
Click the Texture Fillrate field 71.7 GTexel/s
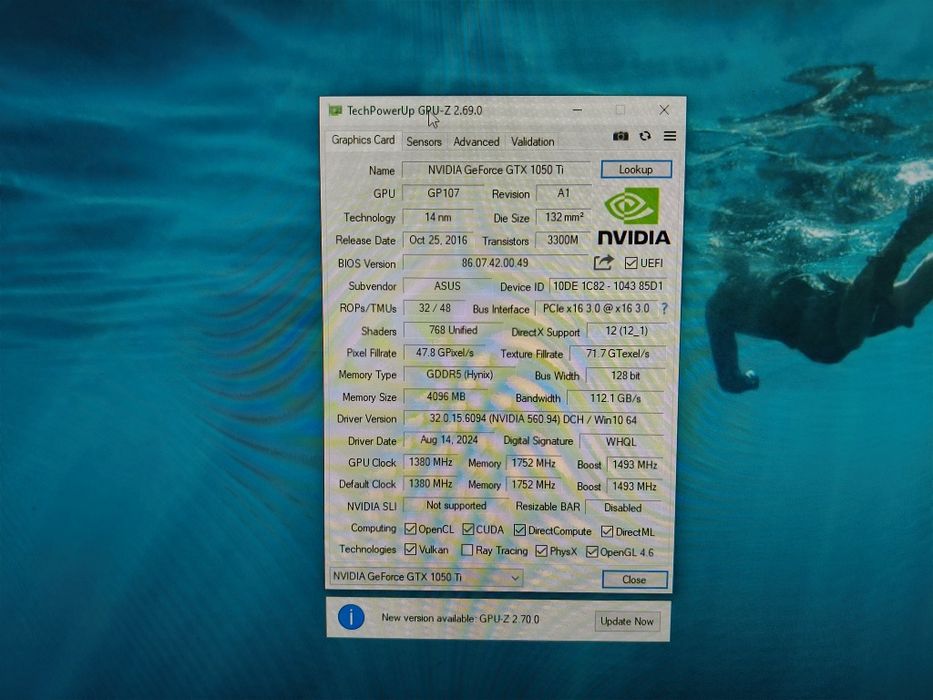pyautogui.click(x=618, y=354)
